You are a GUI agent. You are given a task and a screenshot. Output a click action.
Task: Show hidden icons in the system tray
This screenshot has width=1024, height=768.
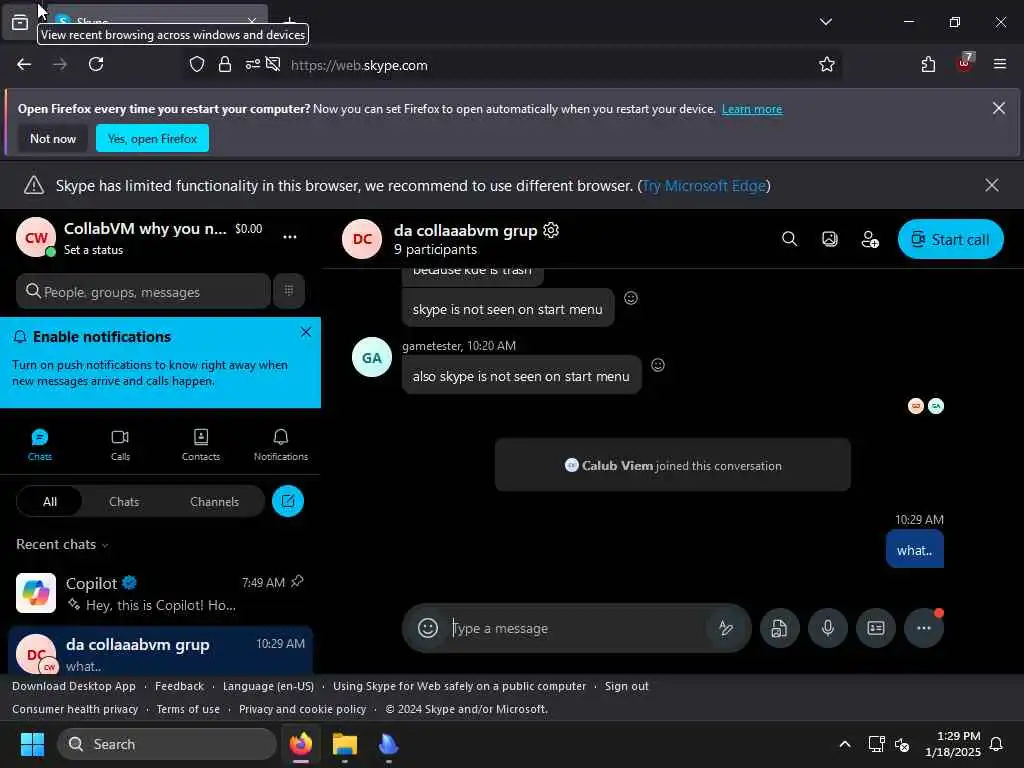point(844,744)
